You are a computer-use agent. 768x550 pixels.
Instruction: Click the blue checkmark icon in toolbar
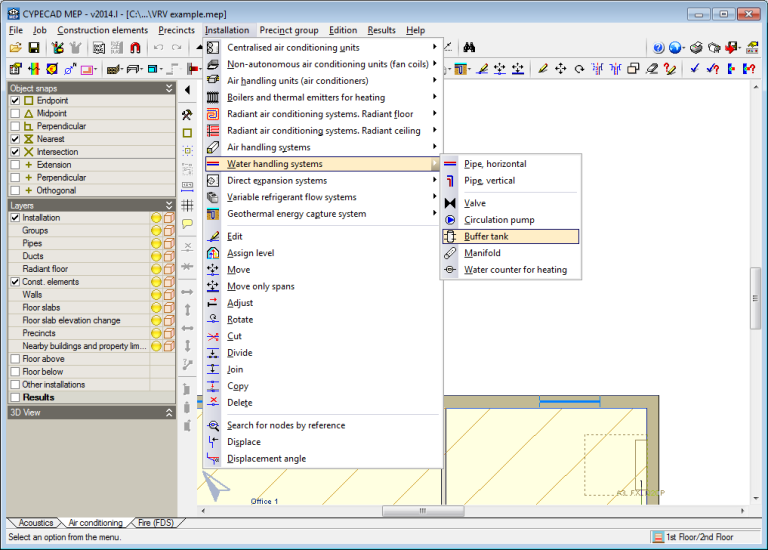pos(695,69)
